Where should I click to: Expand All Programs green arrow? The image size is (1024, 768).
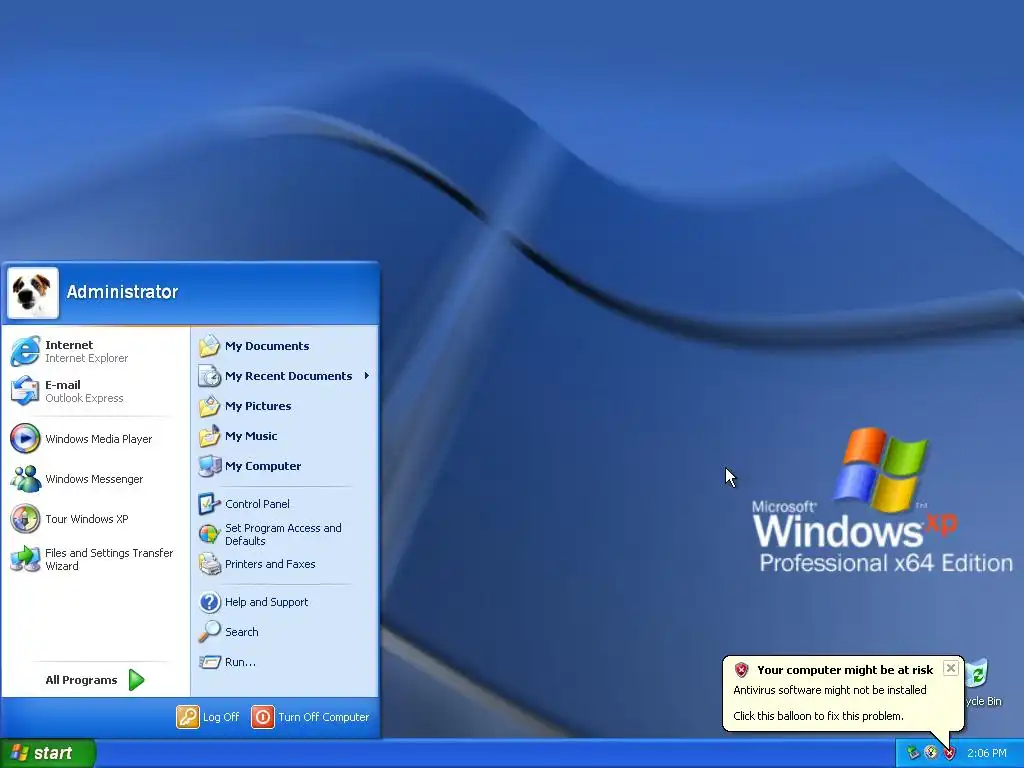[x=136, y=680]
